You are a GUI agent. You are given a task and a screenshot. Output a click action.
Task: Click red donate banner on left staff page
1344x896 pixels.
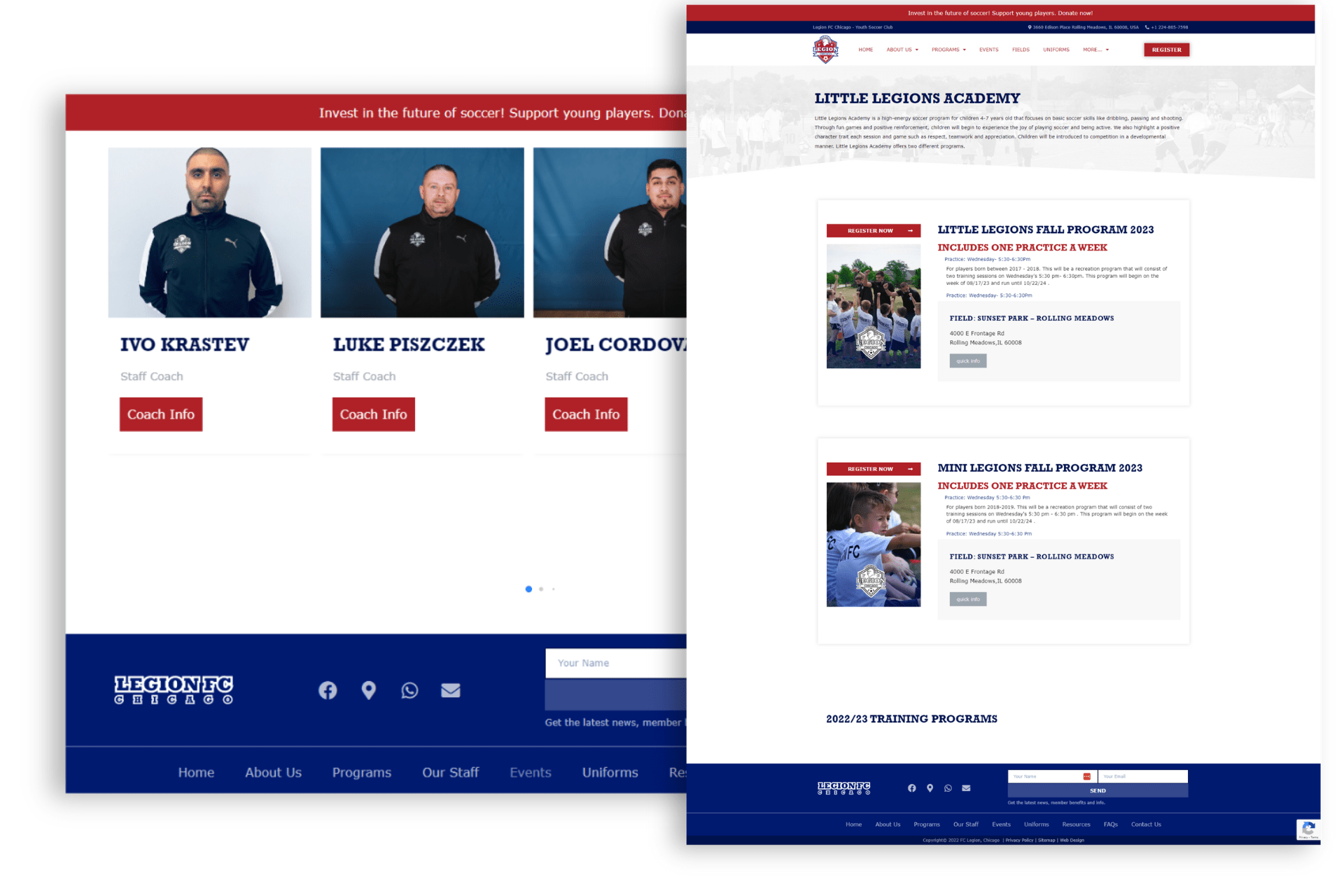(x=376, y=113)
